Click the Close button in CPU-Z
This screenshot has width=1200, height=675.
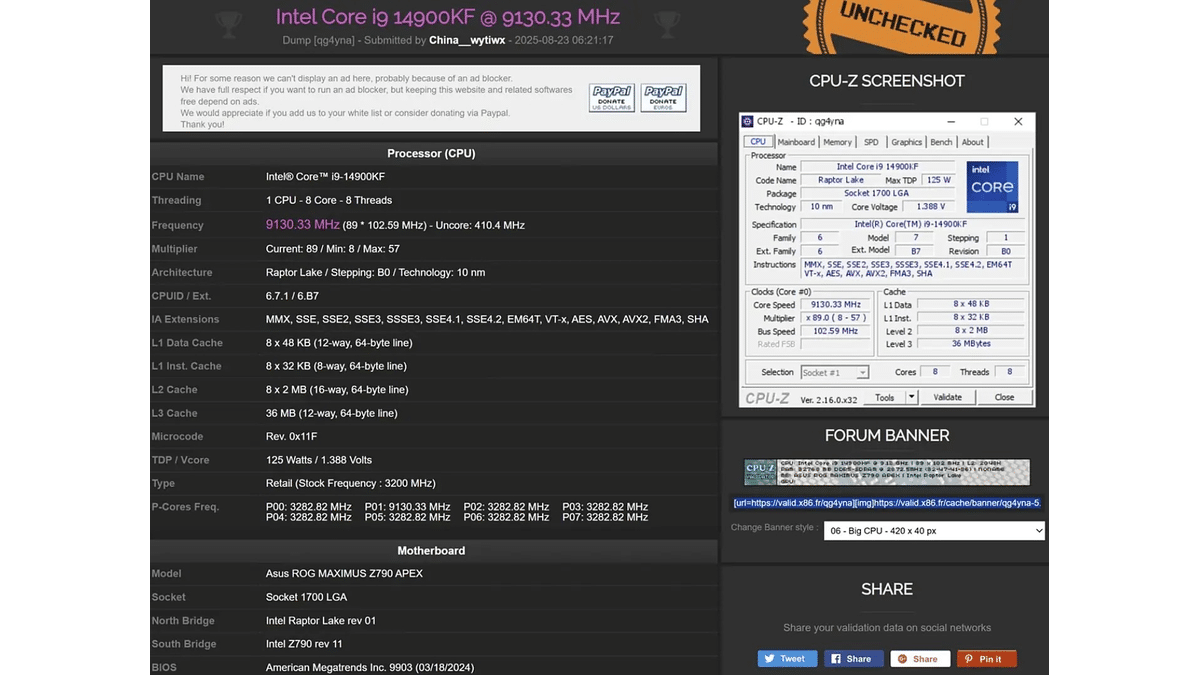point(1004,397)
